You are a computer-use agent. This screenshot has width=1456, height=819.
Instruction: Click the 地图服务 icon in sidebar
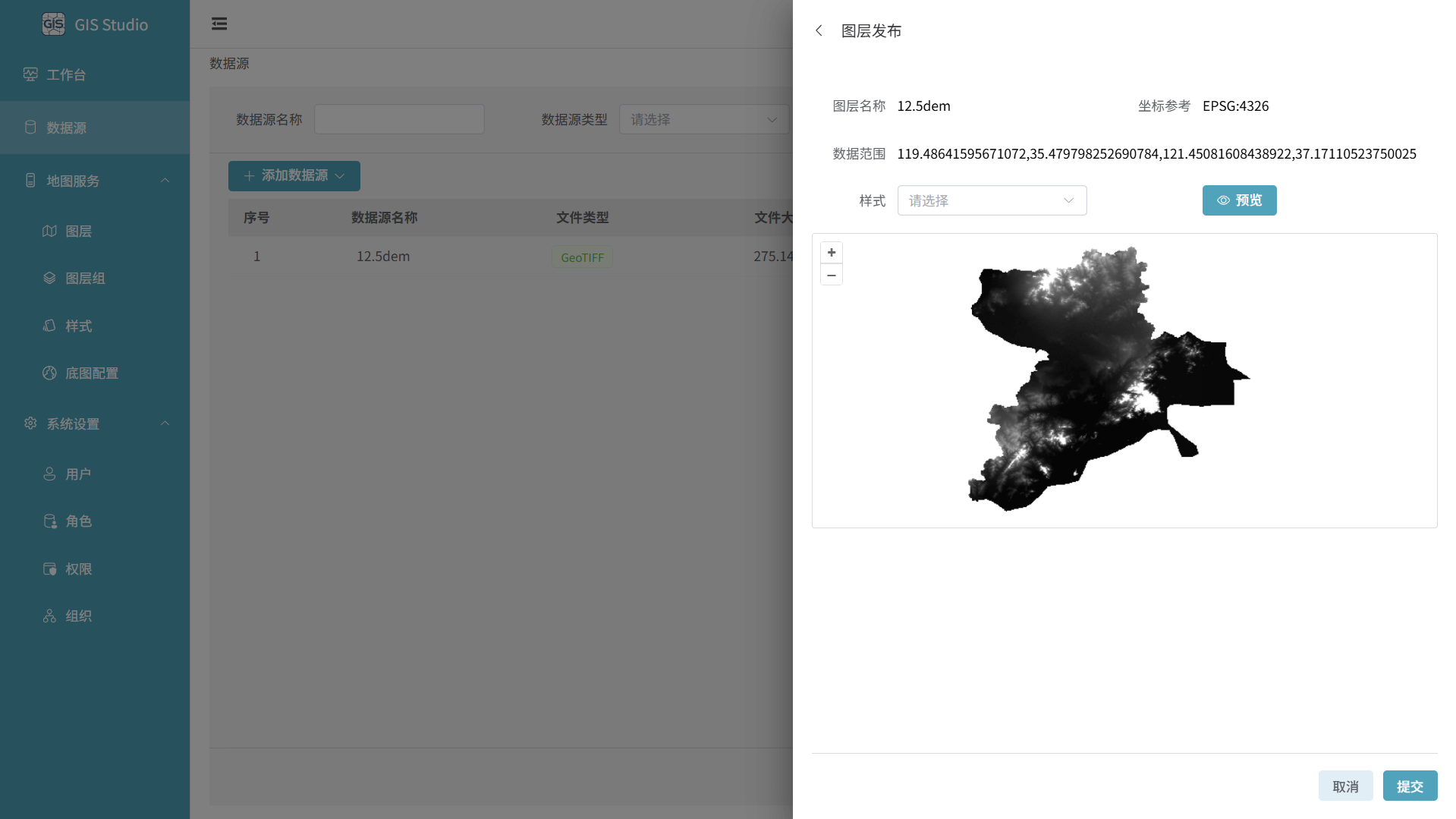(x=30, y=181)
